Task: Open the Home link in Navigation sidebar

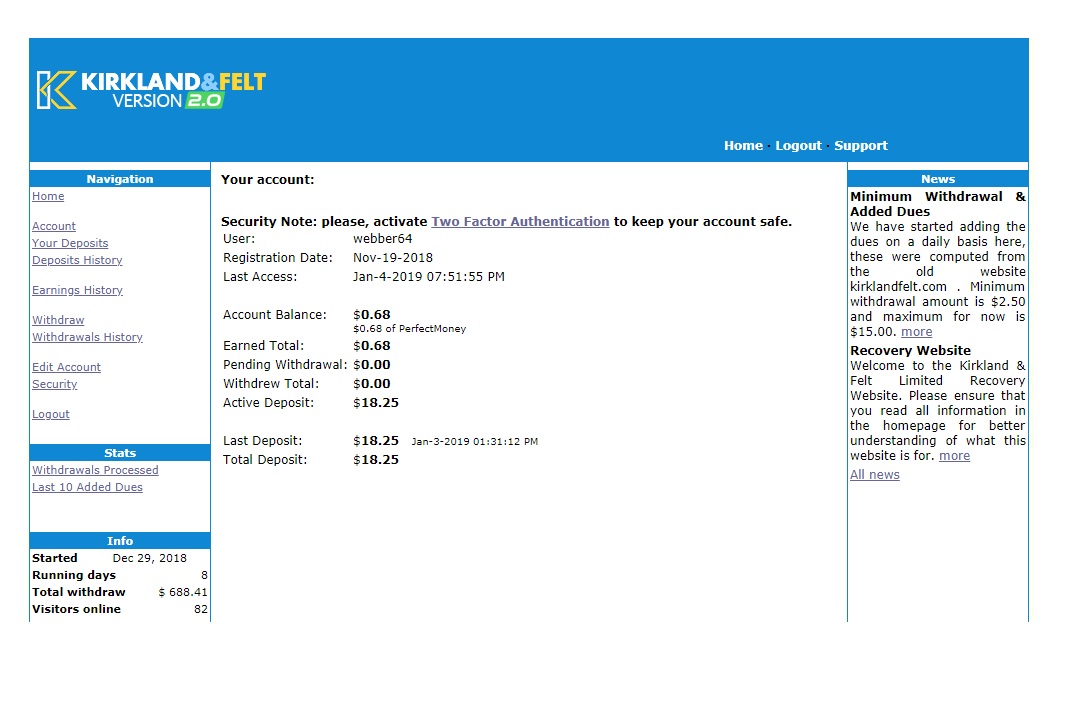Action: tap(48, 197)
